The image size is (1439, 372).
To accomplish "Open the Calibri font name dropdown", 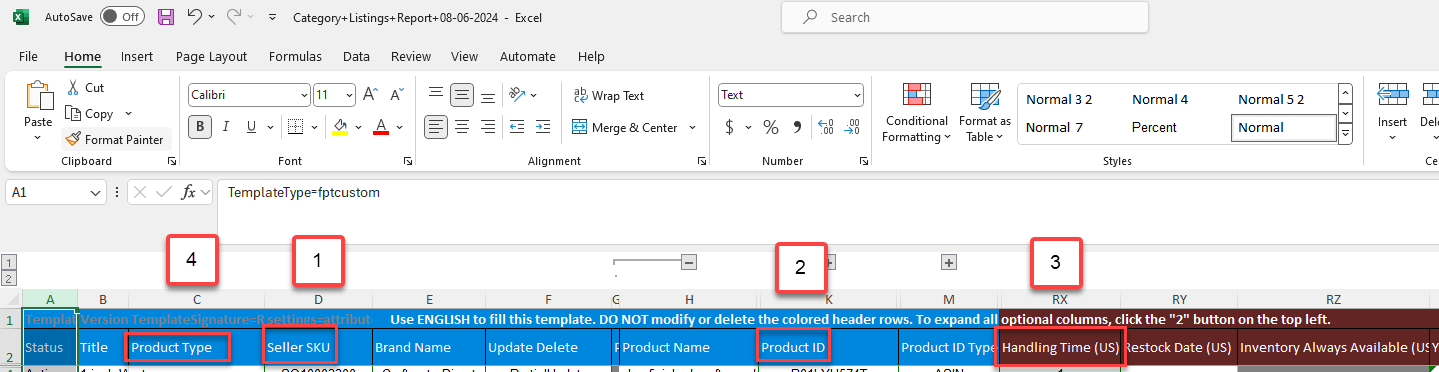I will pyautogui.click(x=304, y=95).
